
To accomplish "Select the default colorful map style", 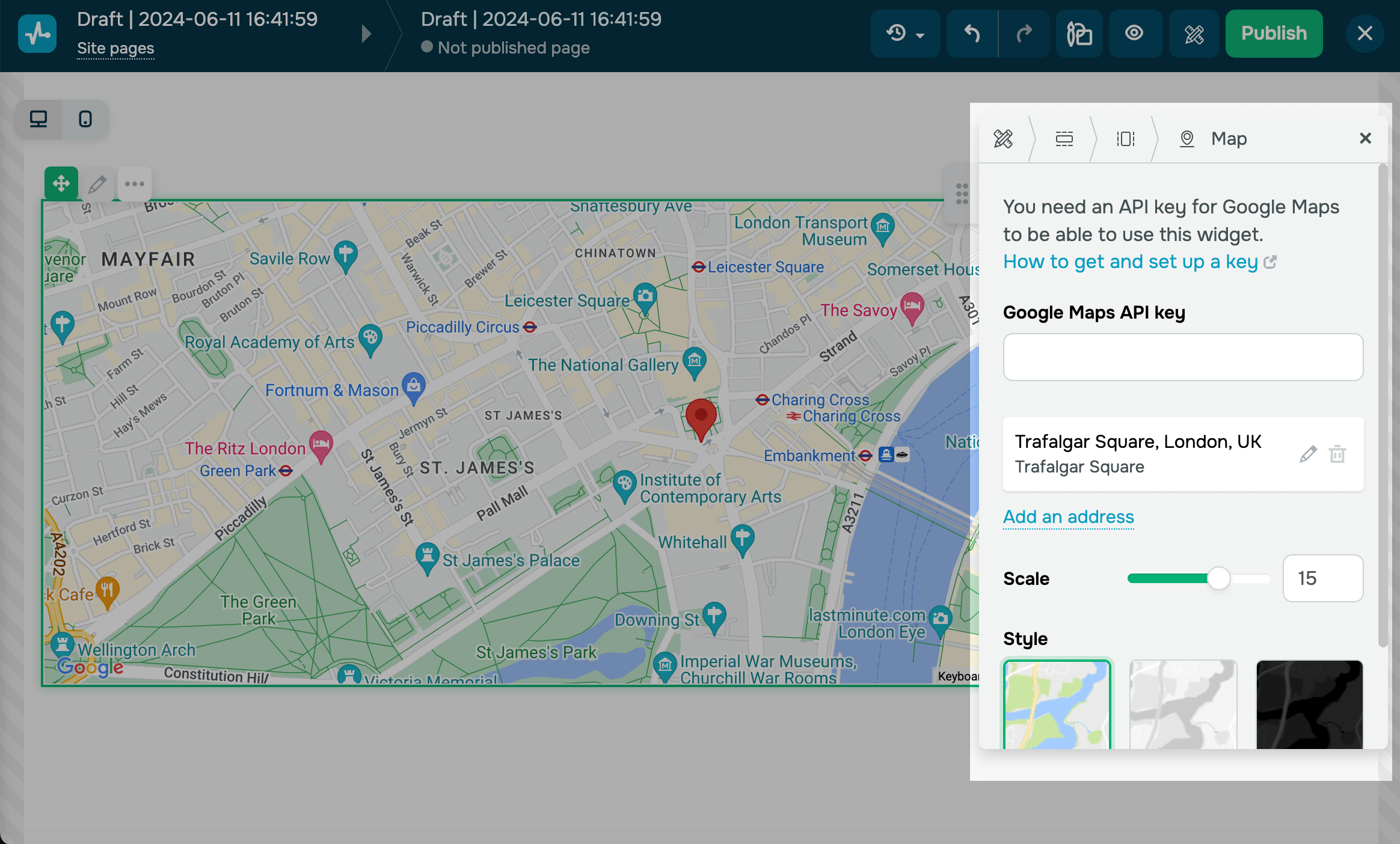I will coord(1057,705).
